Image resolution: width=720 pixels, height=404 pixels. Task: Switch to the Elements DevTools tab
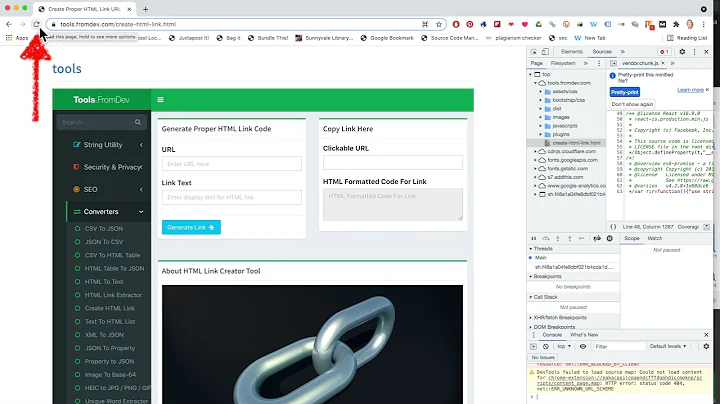[572, 52]
